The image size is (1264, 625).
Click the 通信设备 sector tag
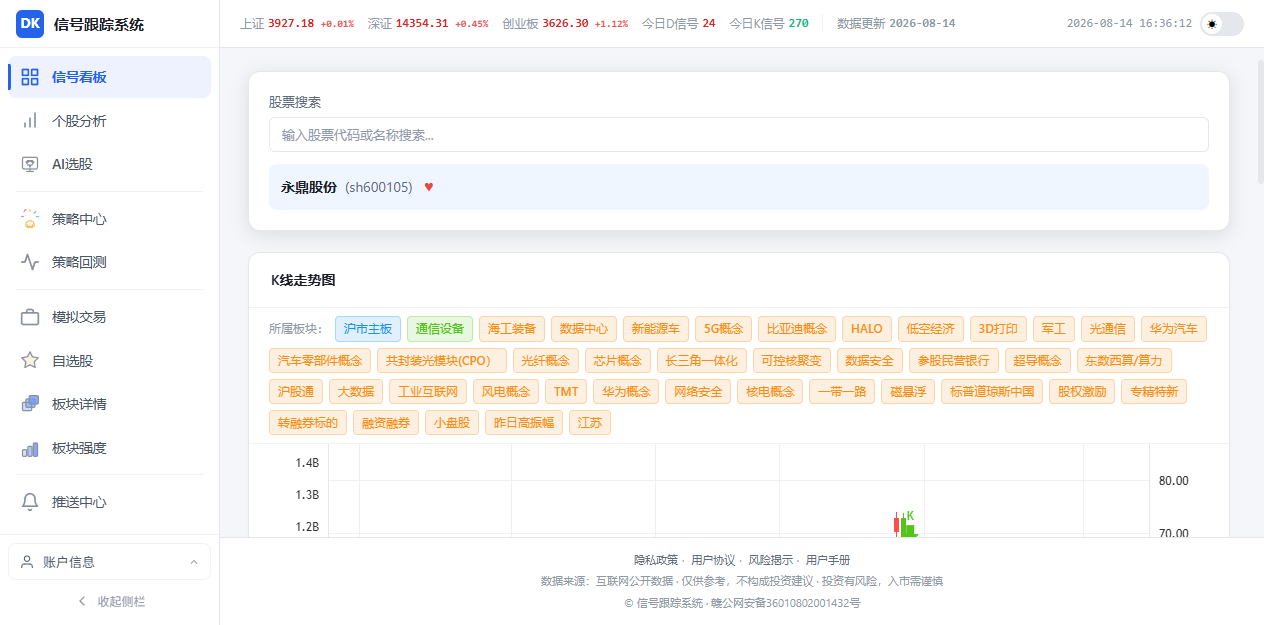440,328
